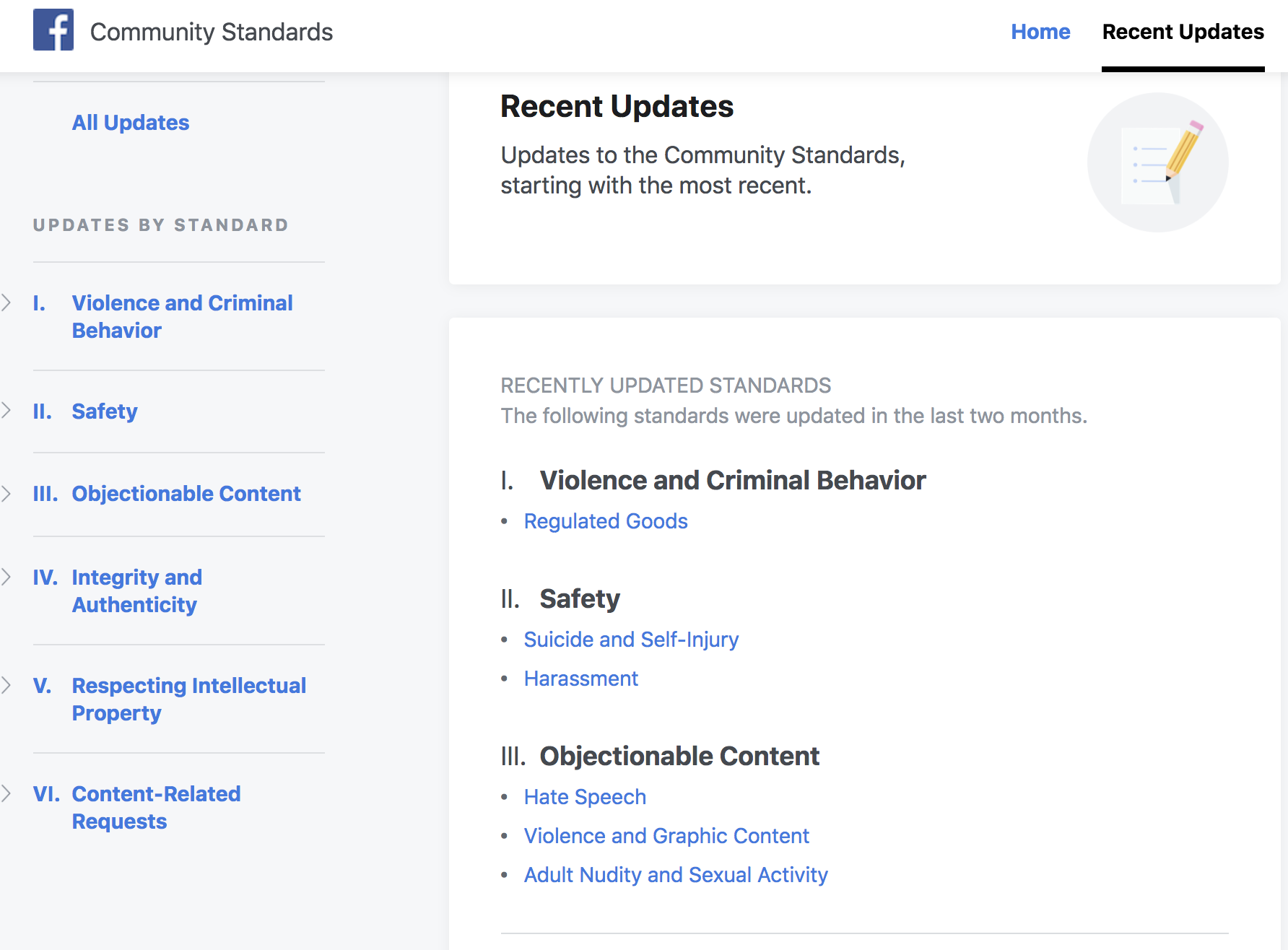1288x950 pixels.
Task: Open the All Updates link
Action: point(131,123)
